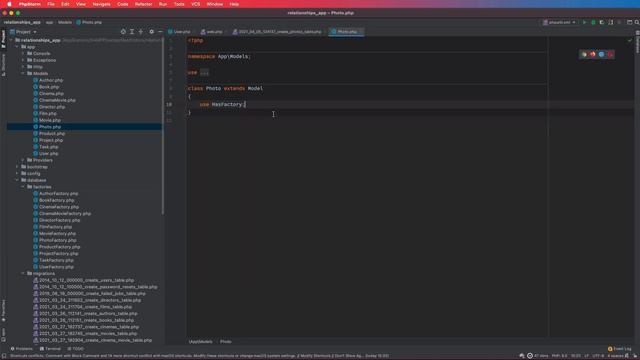The height and width of the screenshot is (360, 640).
Task: Click the collapse all icon in Project panel header
Action: pyautogui.click(x=141, y=31)
